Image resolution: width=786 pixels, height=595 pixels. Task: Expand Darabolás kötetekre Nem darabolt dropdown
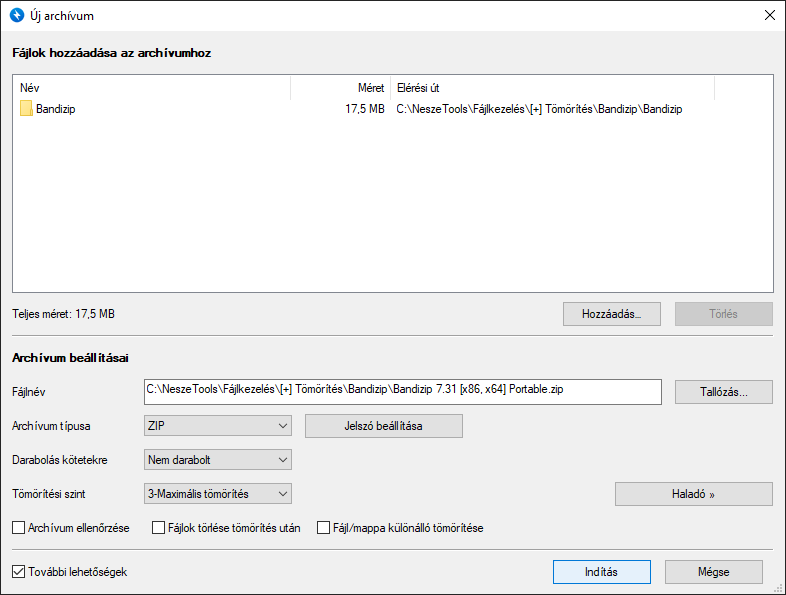(218, 460)
